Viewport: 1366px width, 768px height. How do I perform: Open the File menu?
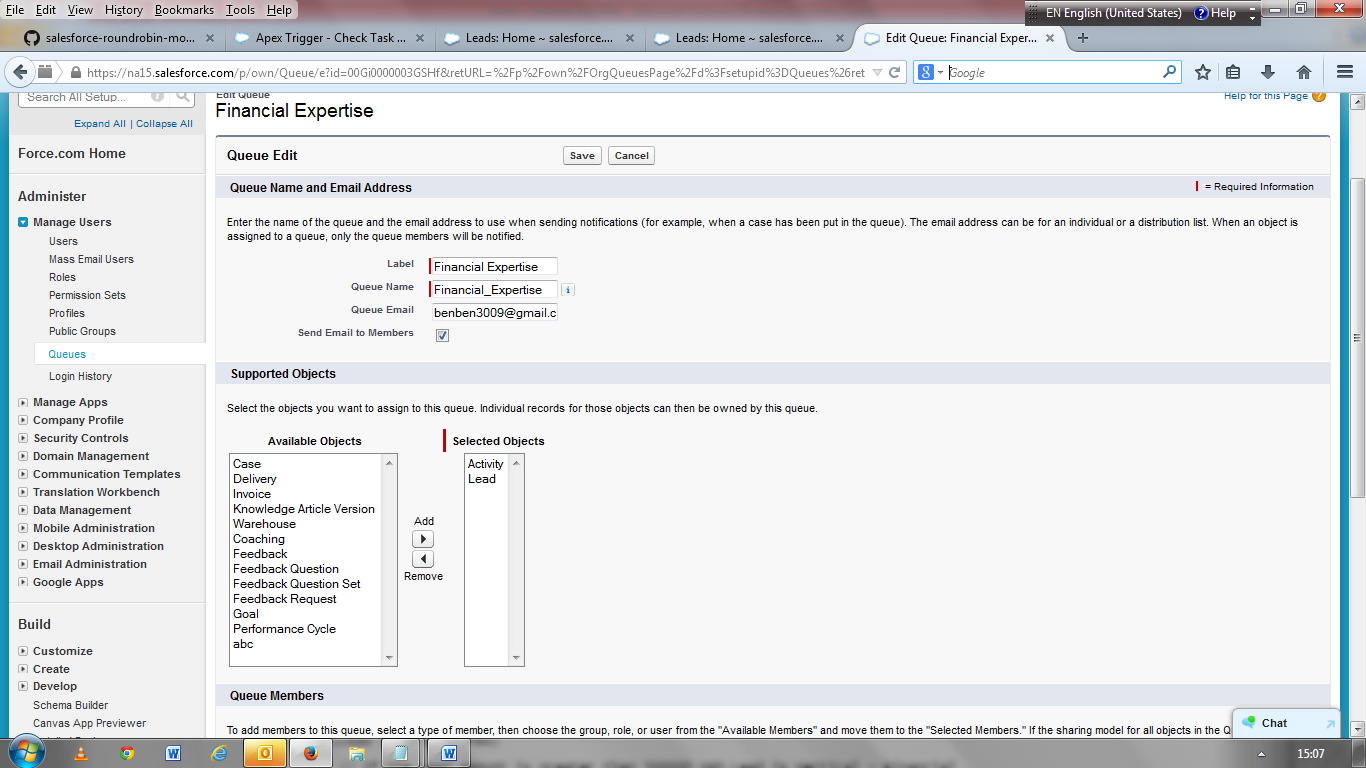(x=15, y=10)
